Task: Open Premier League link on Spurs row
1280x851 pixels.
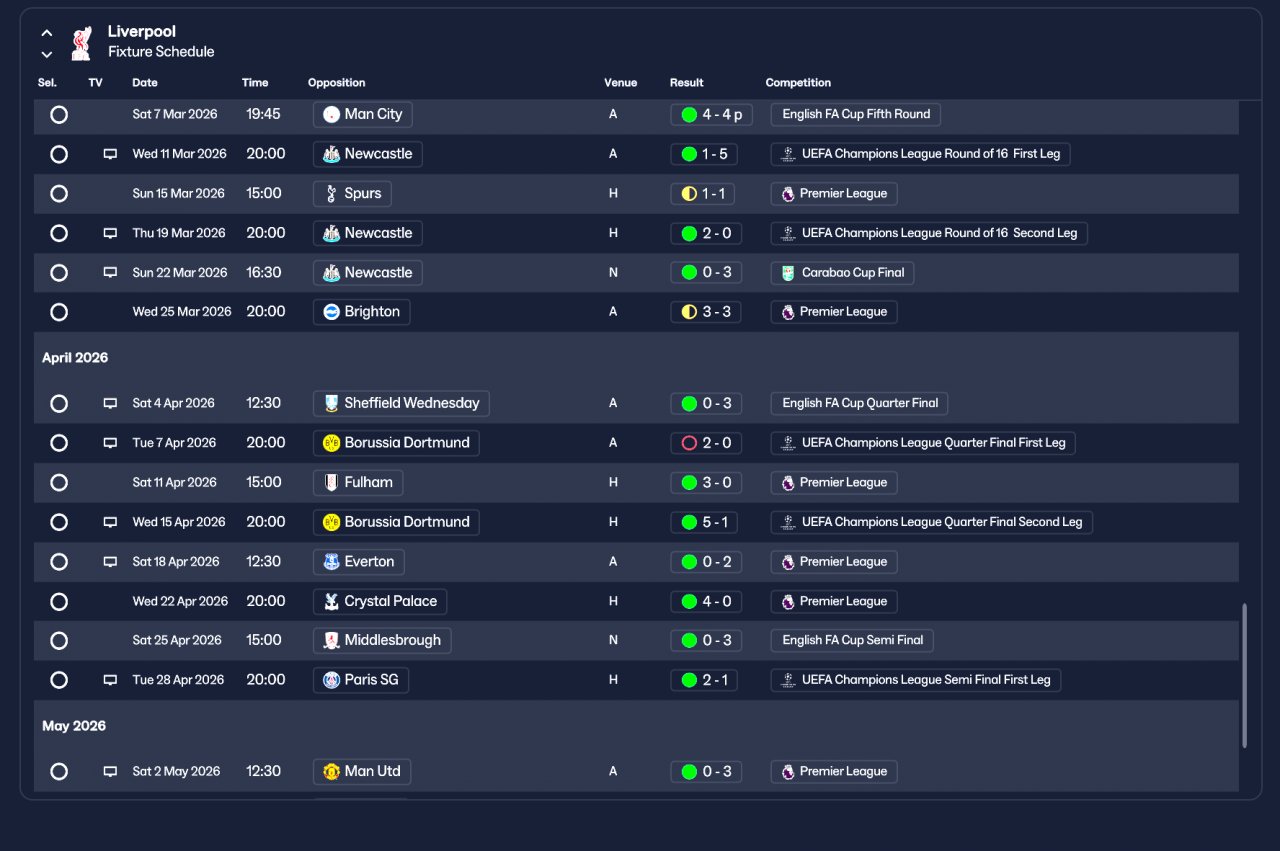Action: tap(834, 193)
